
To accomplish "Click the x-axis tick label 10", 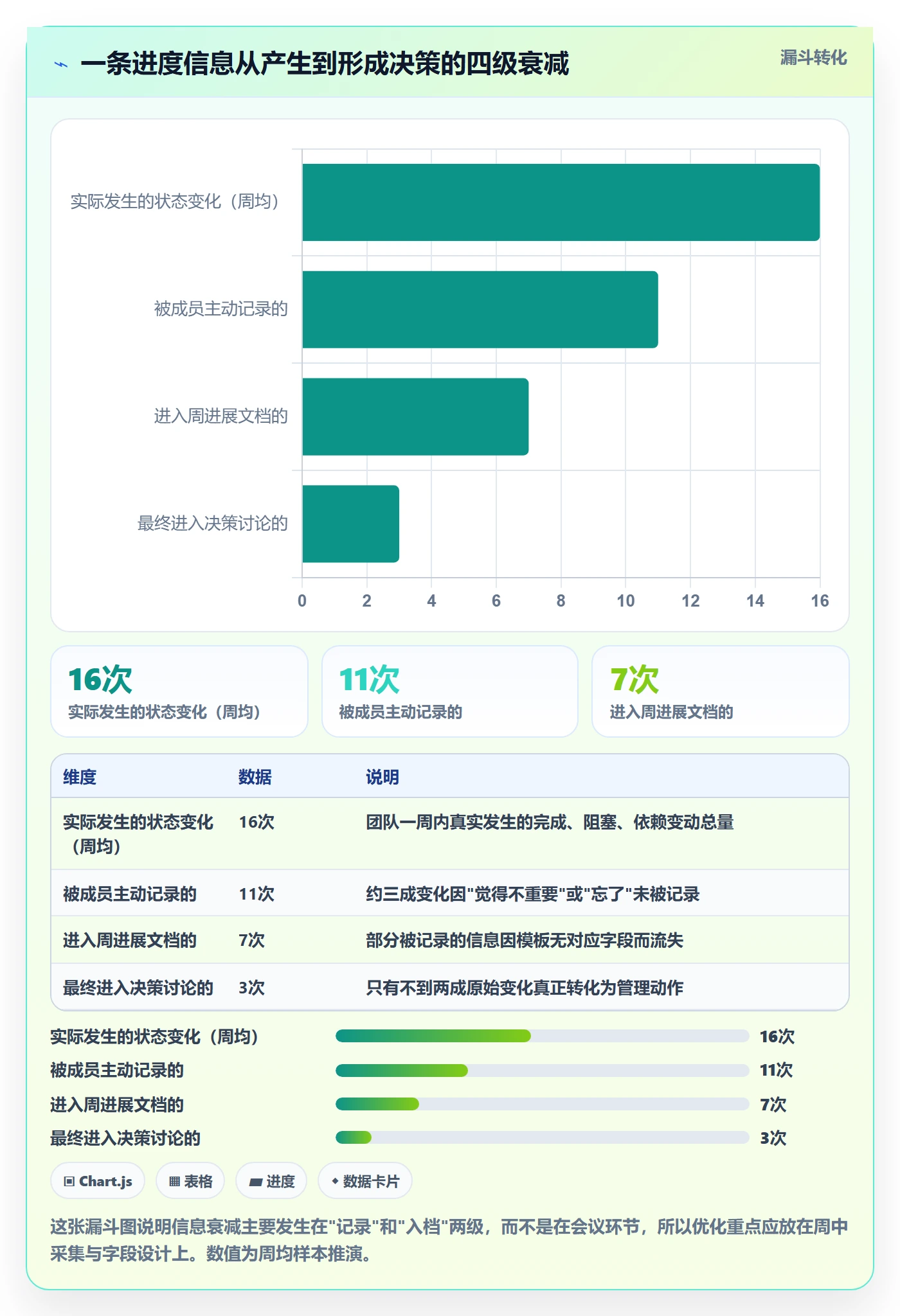I will (625, 601).
